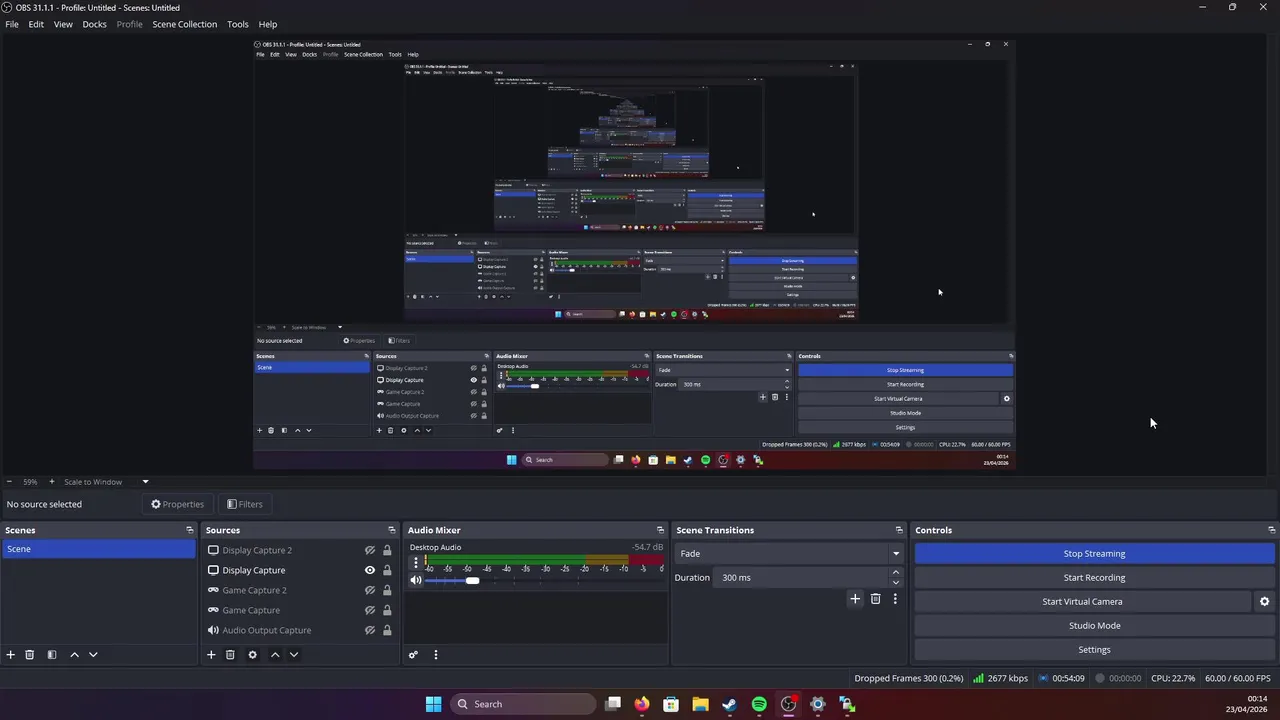Show Game Capture source
Viewport: 1280px width, 720px height.
(x=370, y=610)
